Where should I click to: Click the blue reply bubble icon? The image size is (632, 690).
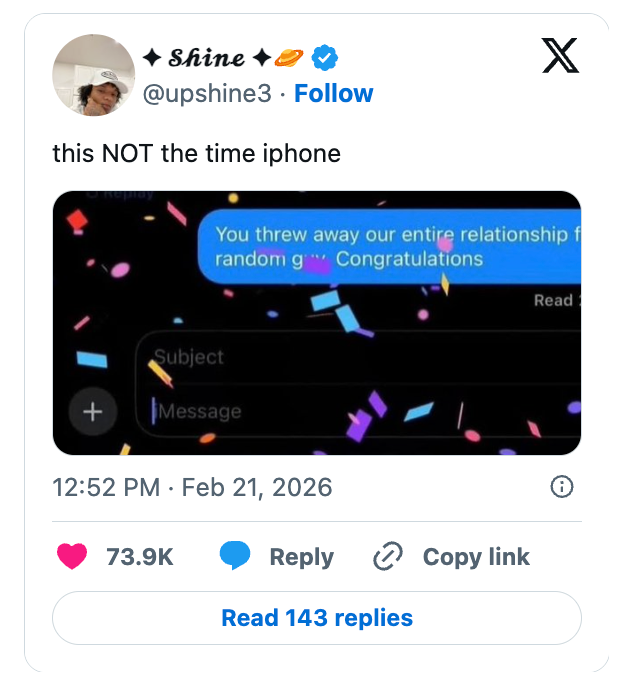234,557
